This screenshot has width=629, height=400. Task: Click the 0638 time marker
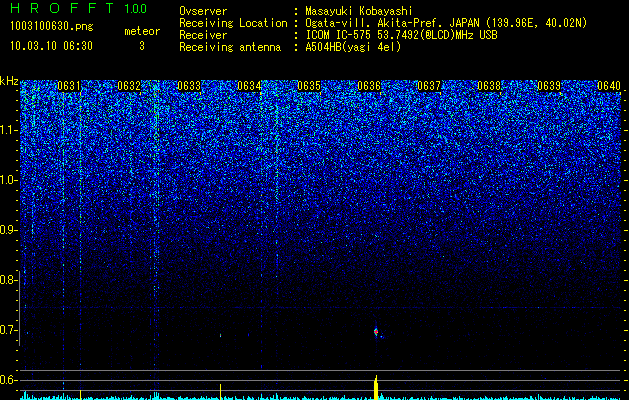click(x=489, y=86)
